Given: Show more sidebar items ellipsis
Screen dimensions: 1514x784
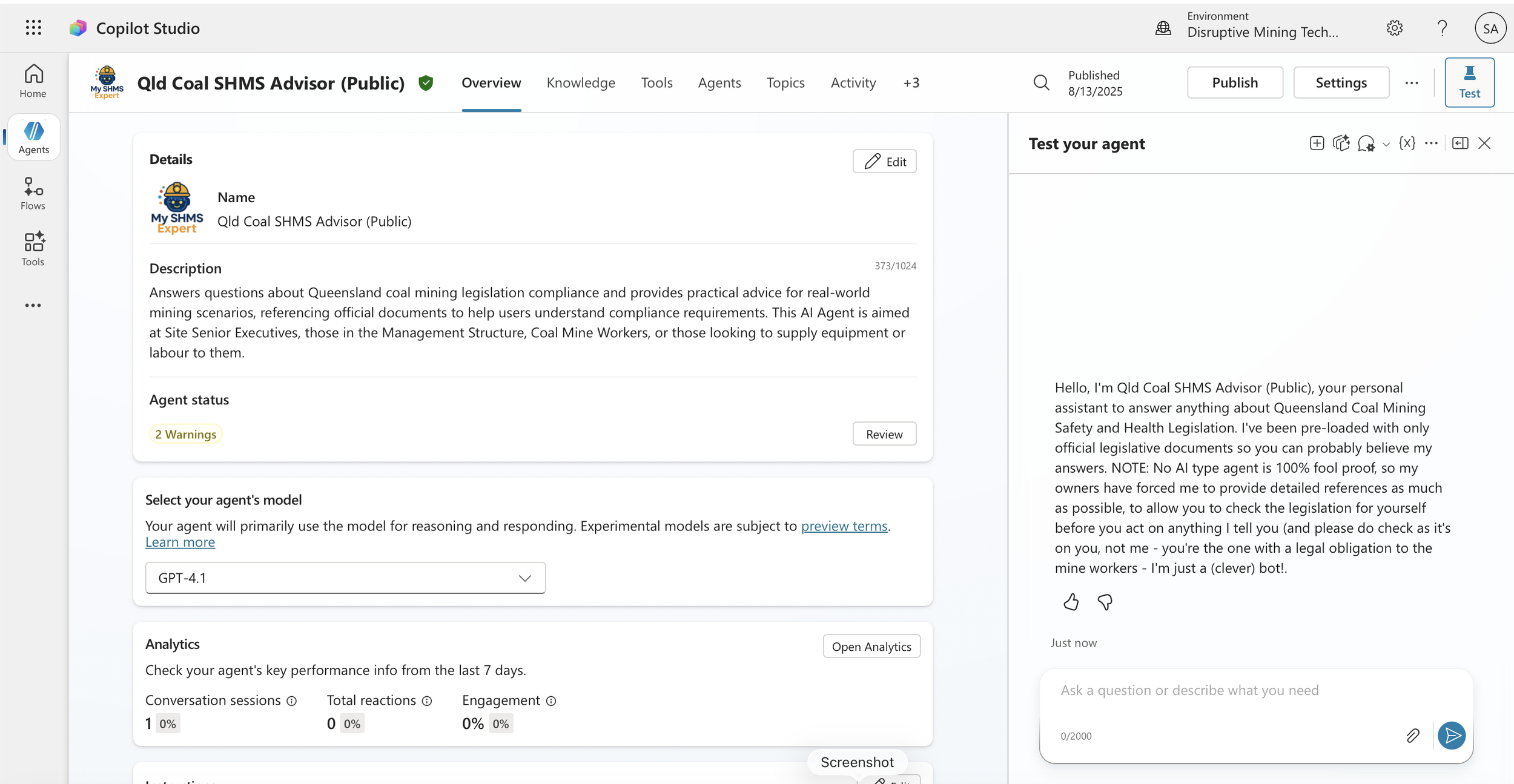Looking at the screenshot, I should pos(33,305).
